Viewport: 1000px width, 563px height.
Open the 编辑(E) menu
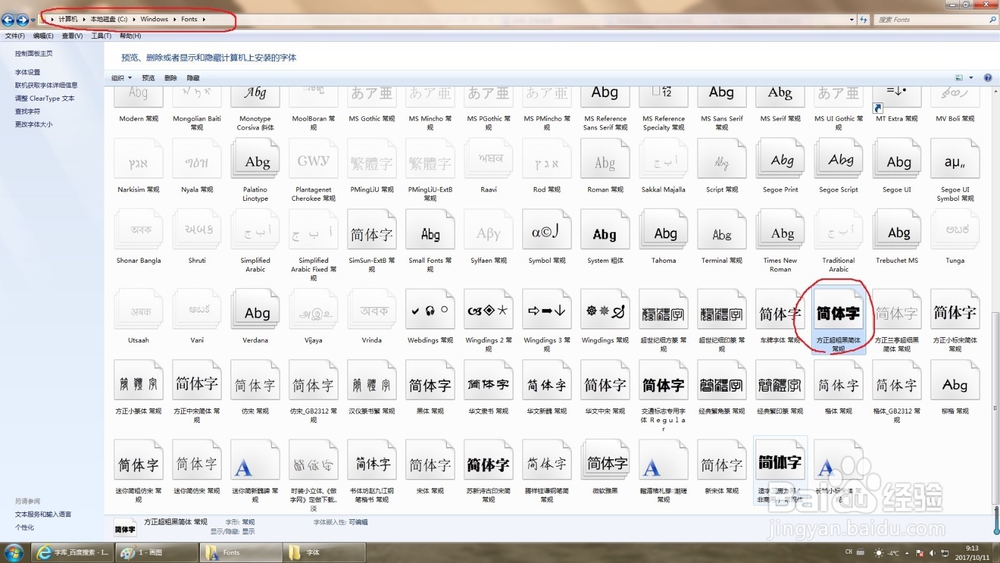coord(43,36)
